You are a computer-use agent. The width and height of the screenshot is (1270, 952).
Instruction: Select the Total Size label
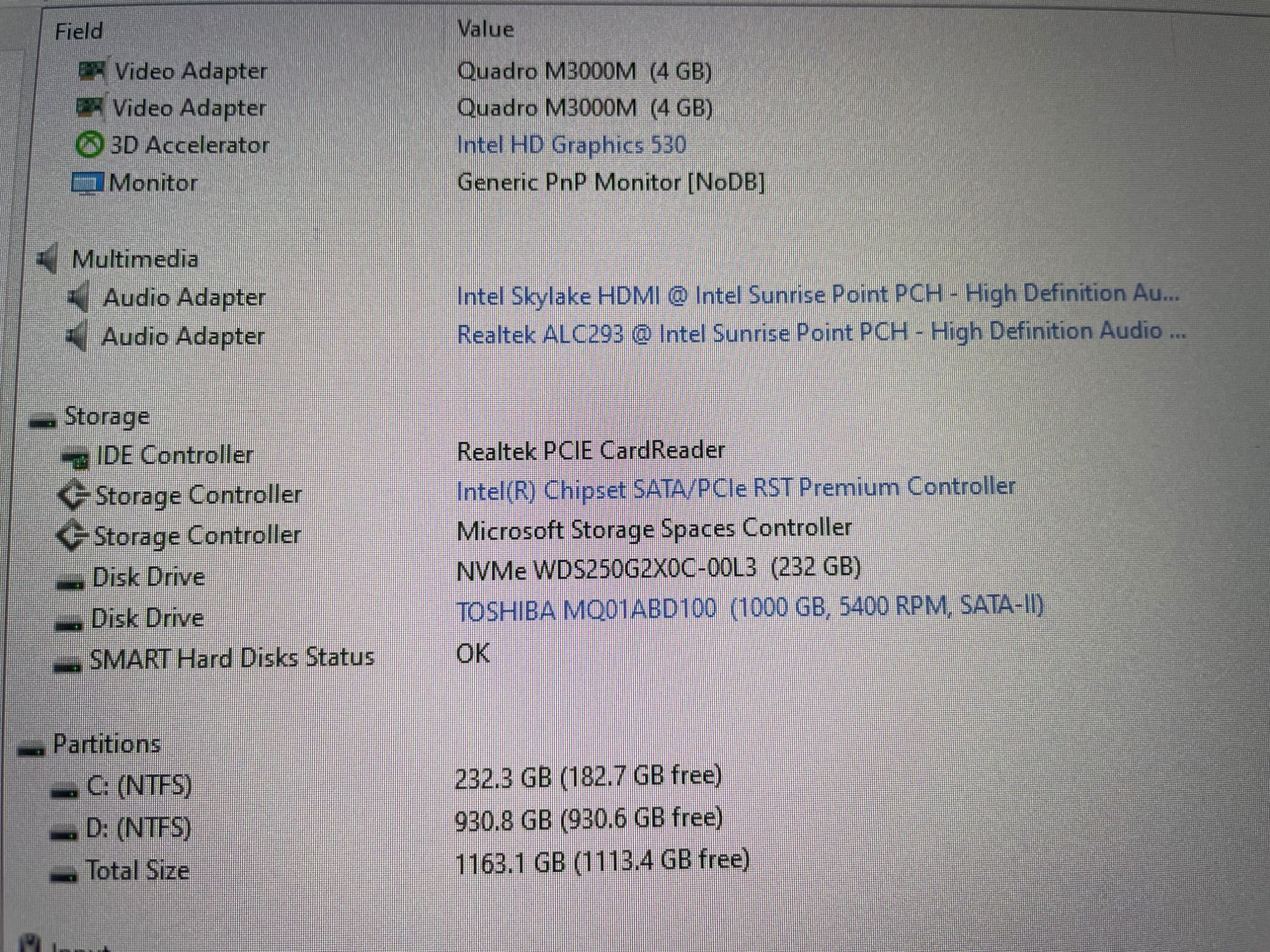pos(137,870)
